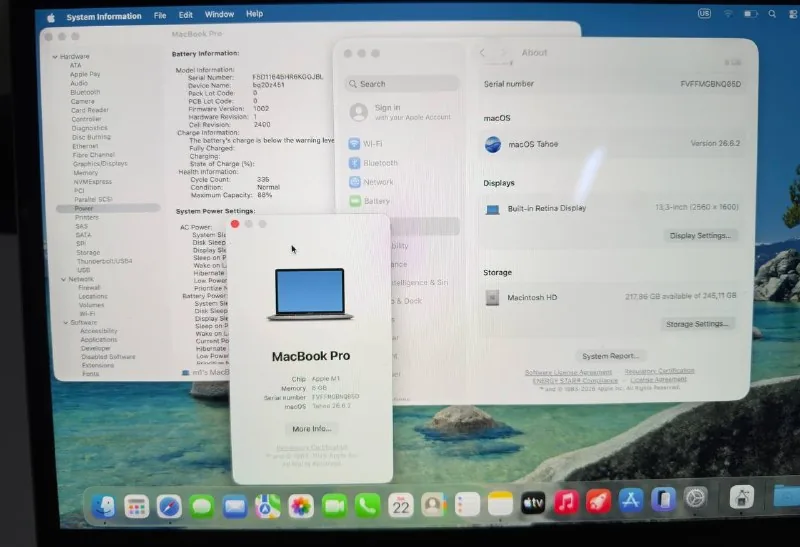Screen dimensions: 800x547
Task: Open the App Store from the Dock
Action: 631,500
